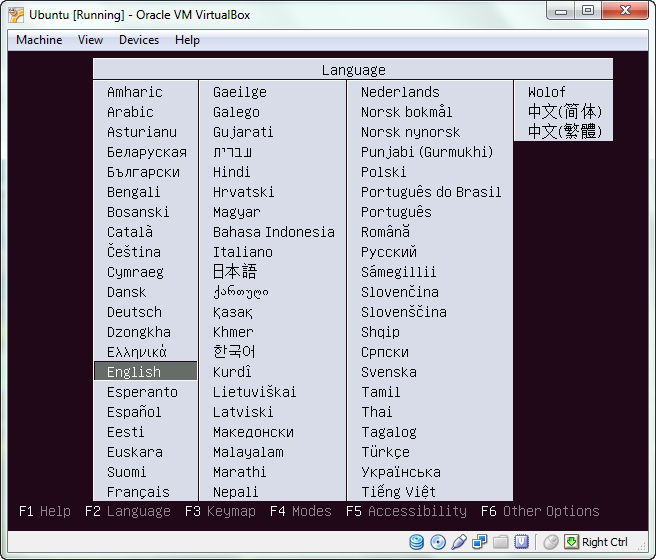Open the Devices menu
Viewport: 656px width, 560px height.
click(x=139, y=40)
